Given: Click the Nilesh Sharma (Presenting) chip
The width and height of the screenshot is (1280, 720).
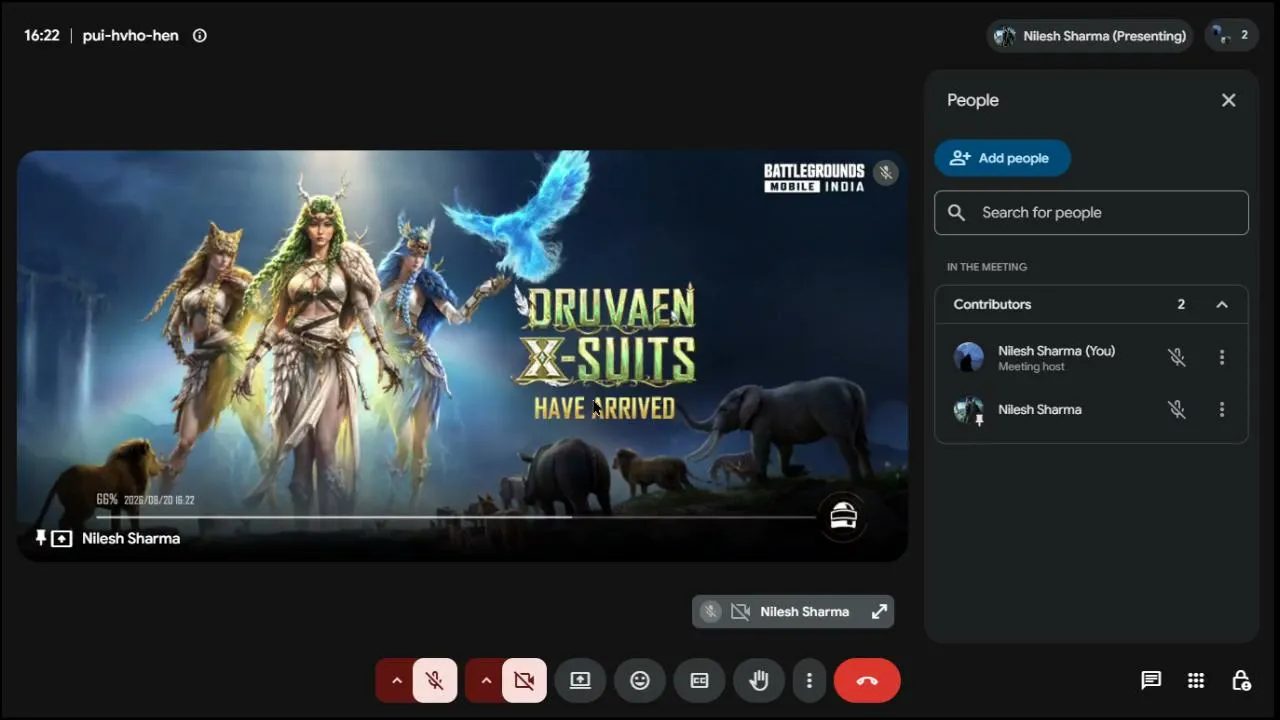Looking at the screenshot, I should pos(1090,36).
